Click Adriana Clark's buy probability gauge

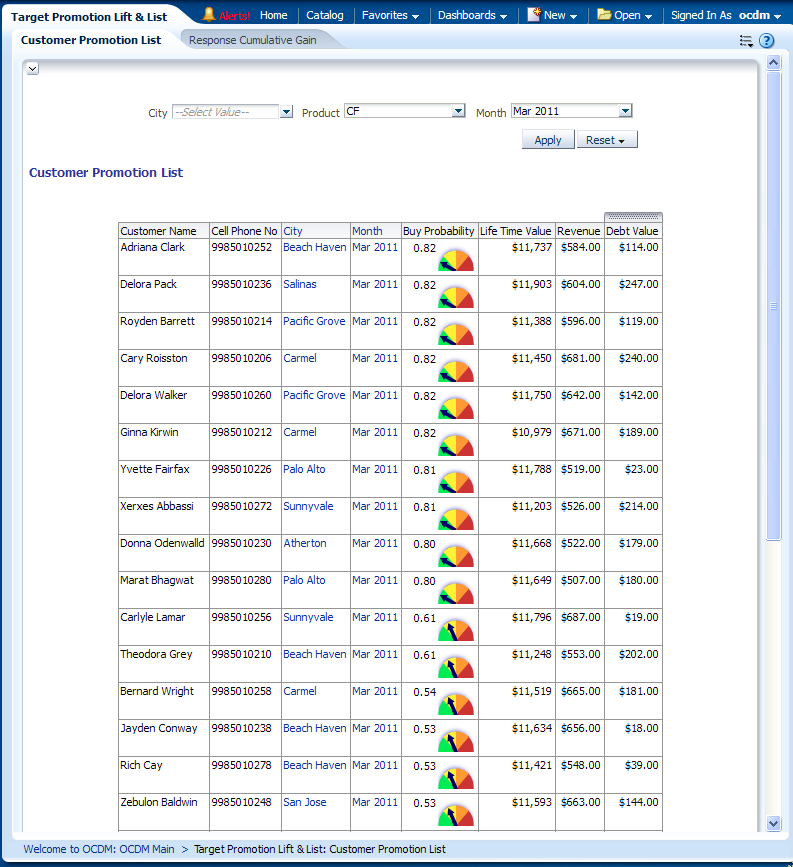456,261
